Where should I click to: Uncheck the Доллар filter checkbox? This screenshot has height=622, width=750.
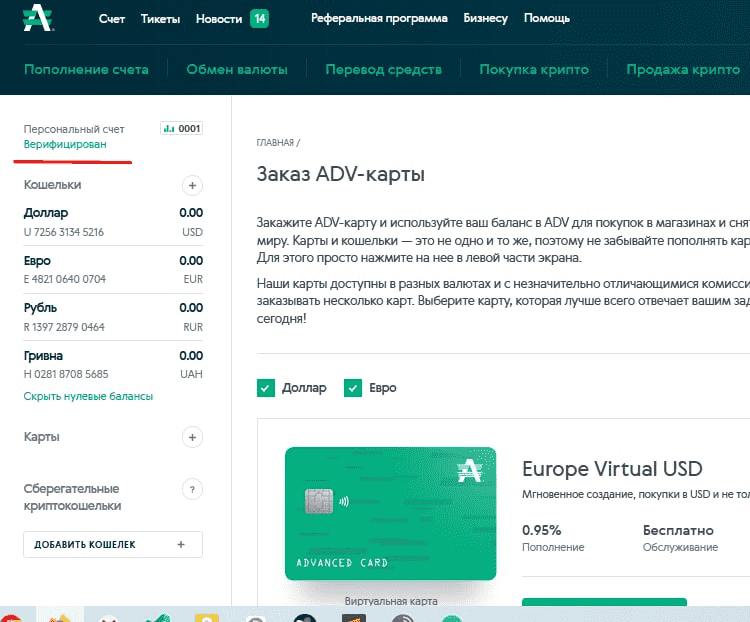click(266, 388)
